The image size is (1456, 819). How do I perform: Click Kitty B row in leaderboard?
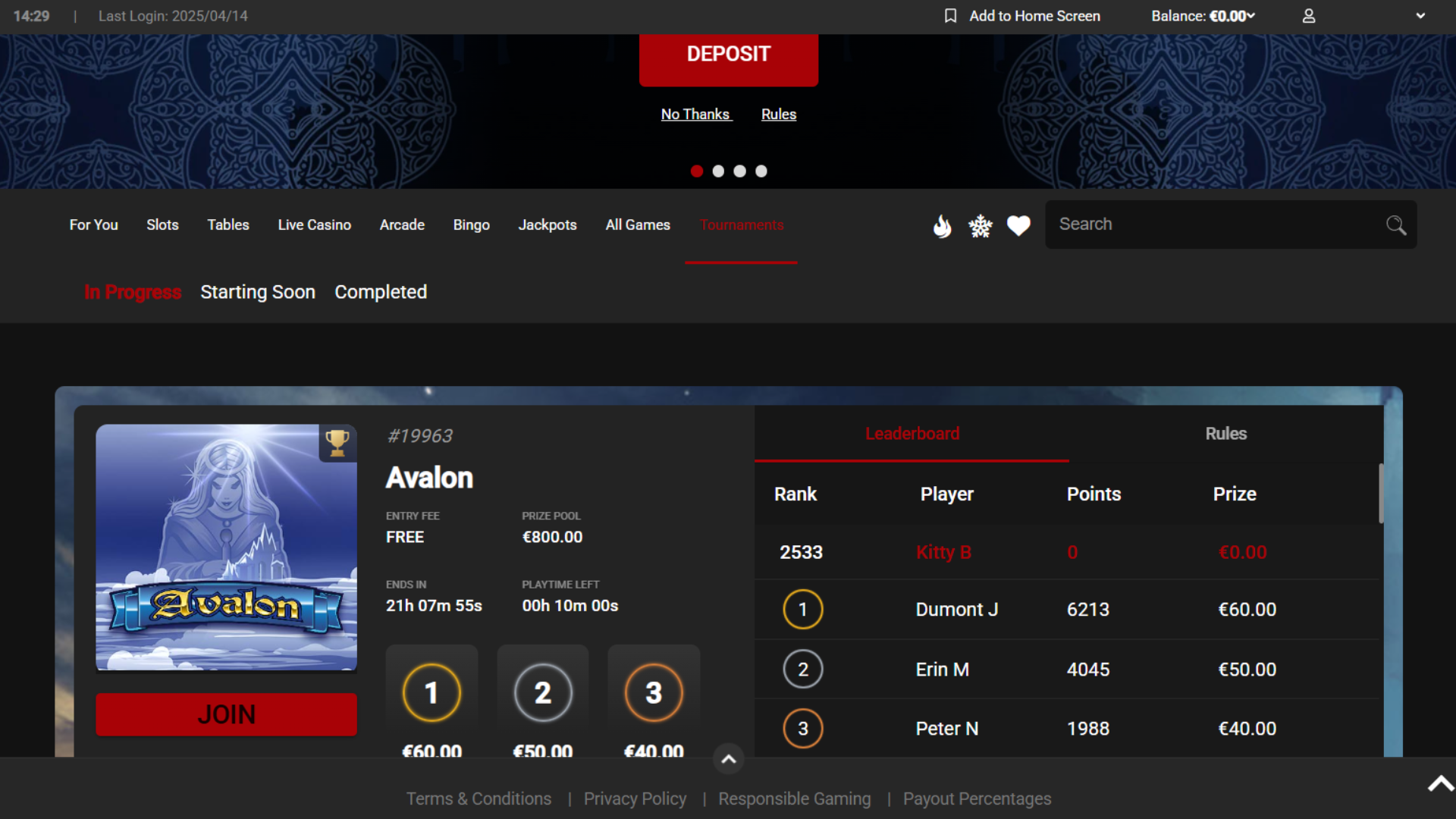point(1067,552)
